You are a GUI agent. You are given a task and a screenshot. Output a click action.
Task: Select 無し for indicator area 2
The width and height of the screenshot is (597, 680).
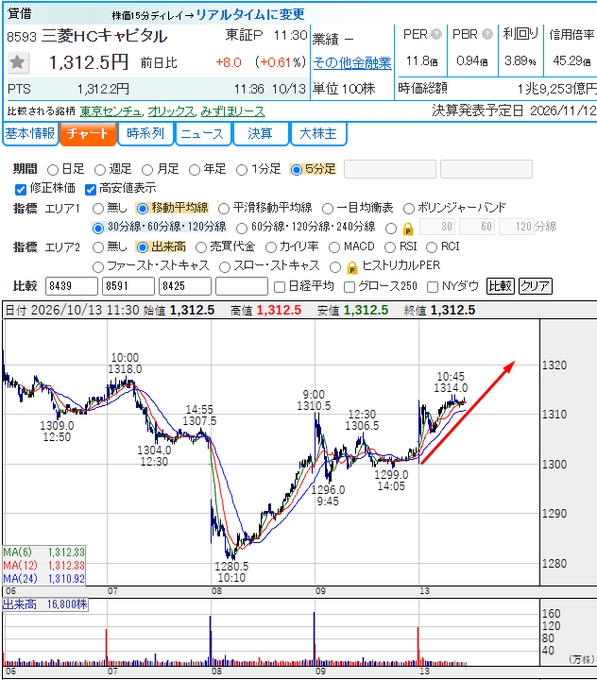tap(98, 247)
